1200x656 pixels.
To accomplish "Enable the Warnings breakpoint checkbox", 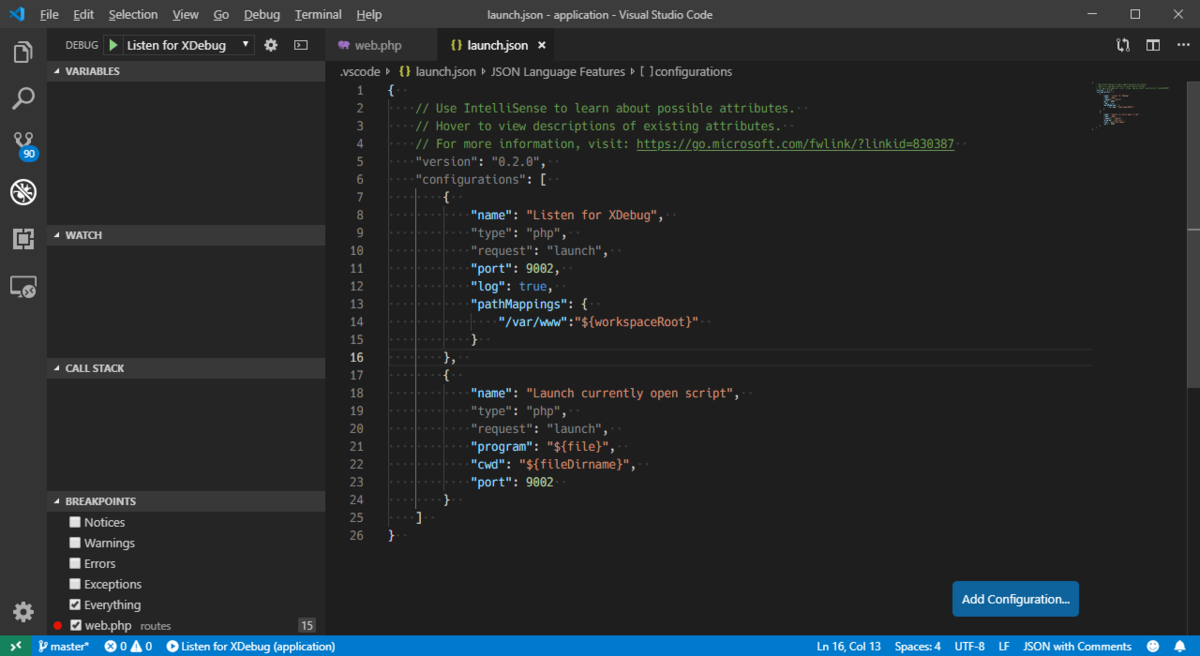I will pos(74,542).
